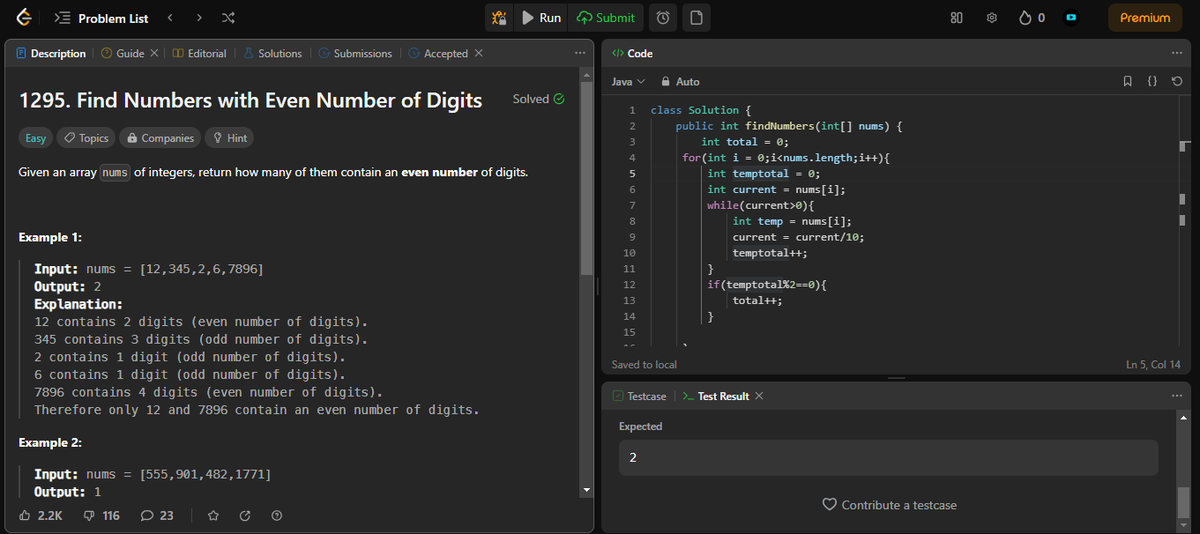1200x534 pixels.
Task: Open the test panel more options ellipsis
Action: (1176, 396)
